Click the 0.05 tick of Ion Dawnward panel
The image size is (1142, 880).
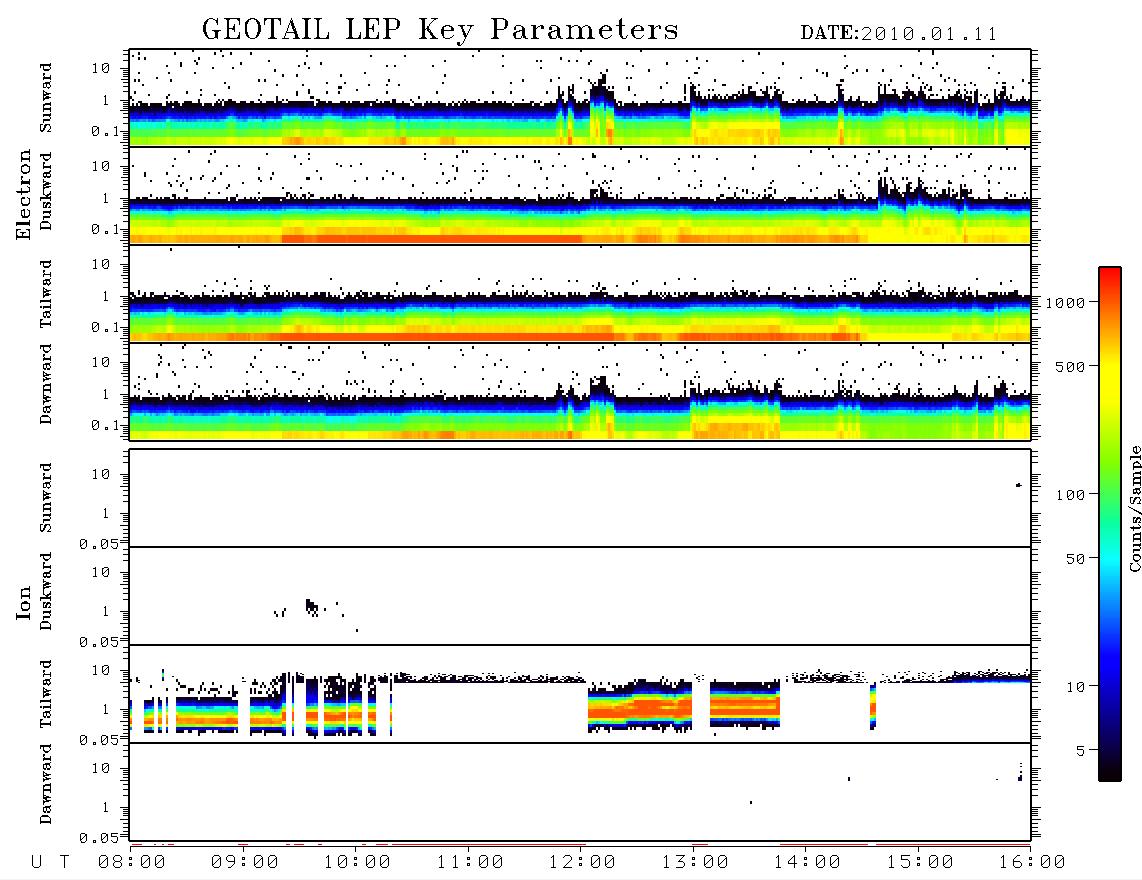(98, 838)
